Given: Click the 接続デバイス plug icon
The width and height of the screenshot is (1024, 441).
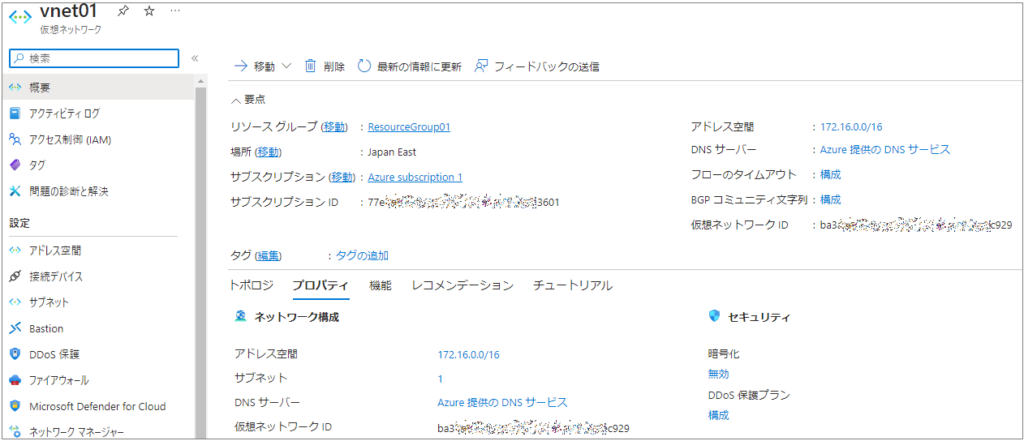Looking at the screenshot, I should point(16,276).
